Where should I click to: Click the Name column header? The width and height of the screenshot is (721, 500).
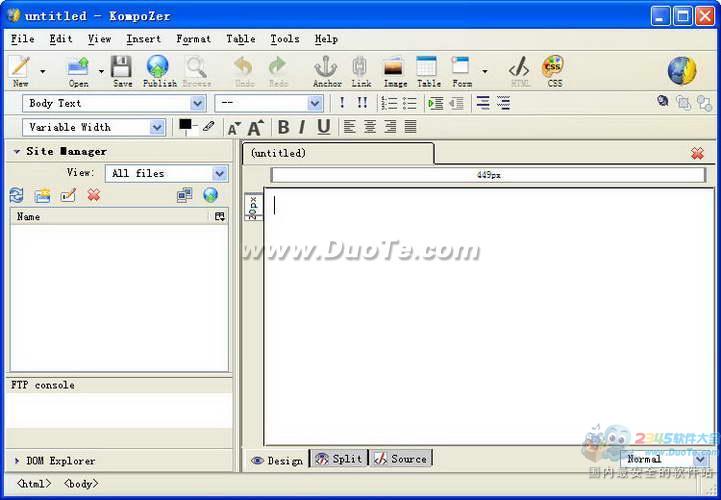(x=111, y=216)
